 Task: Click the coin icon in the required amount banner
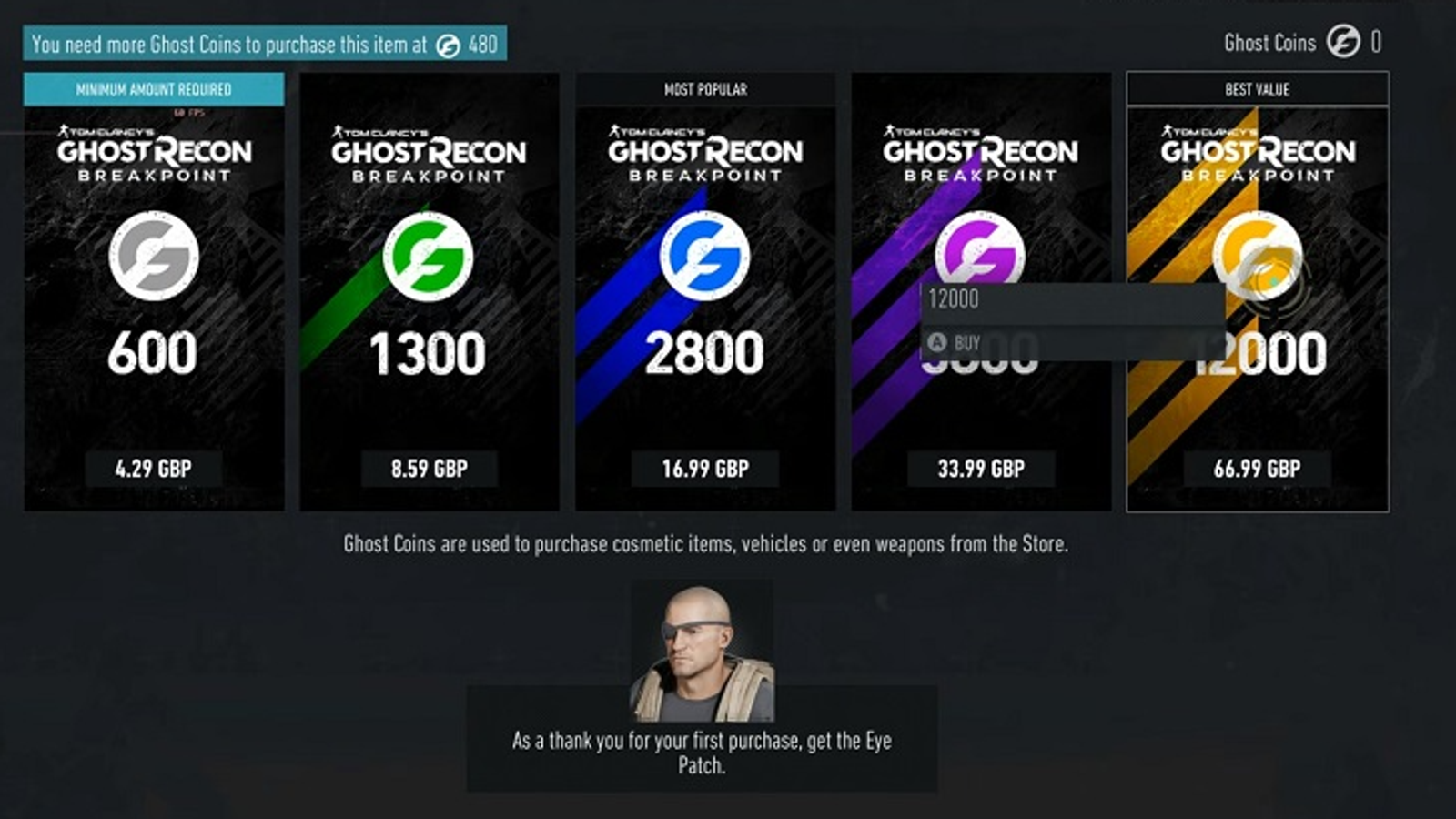[448, 45]
